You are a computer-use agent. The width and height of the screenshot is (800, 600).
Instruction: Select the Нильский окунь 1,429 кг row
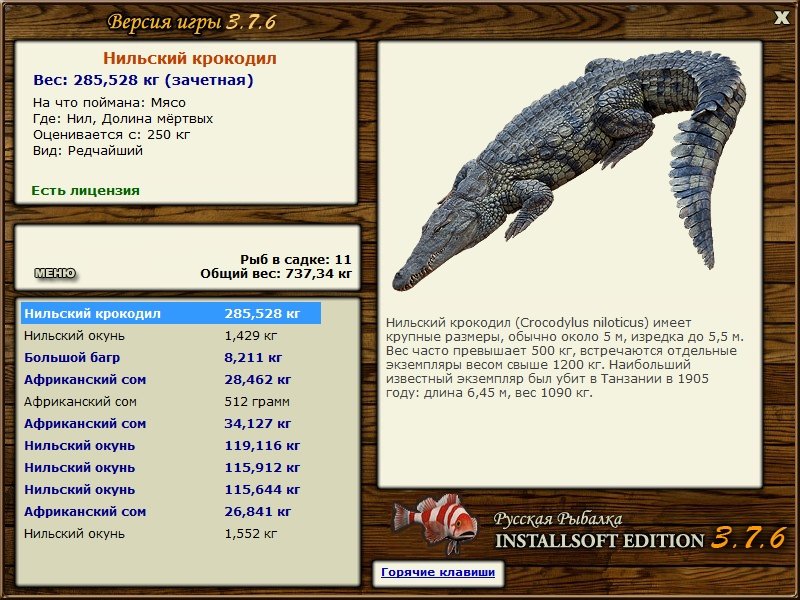coord(171,336)
